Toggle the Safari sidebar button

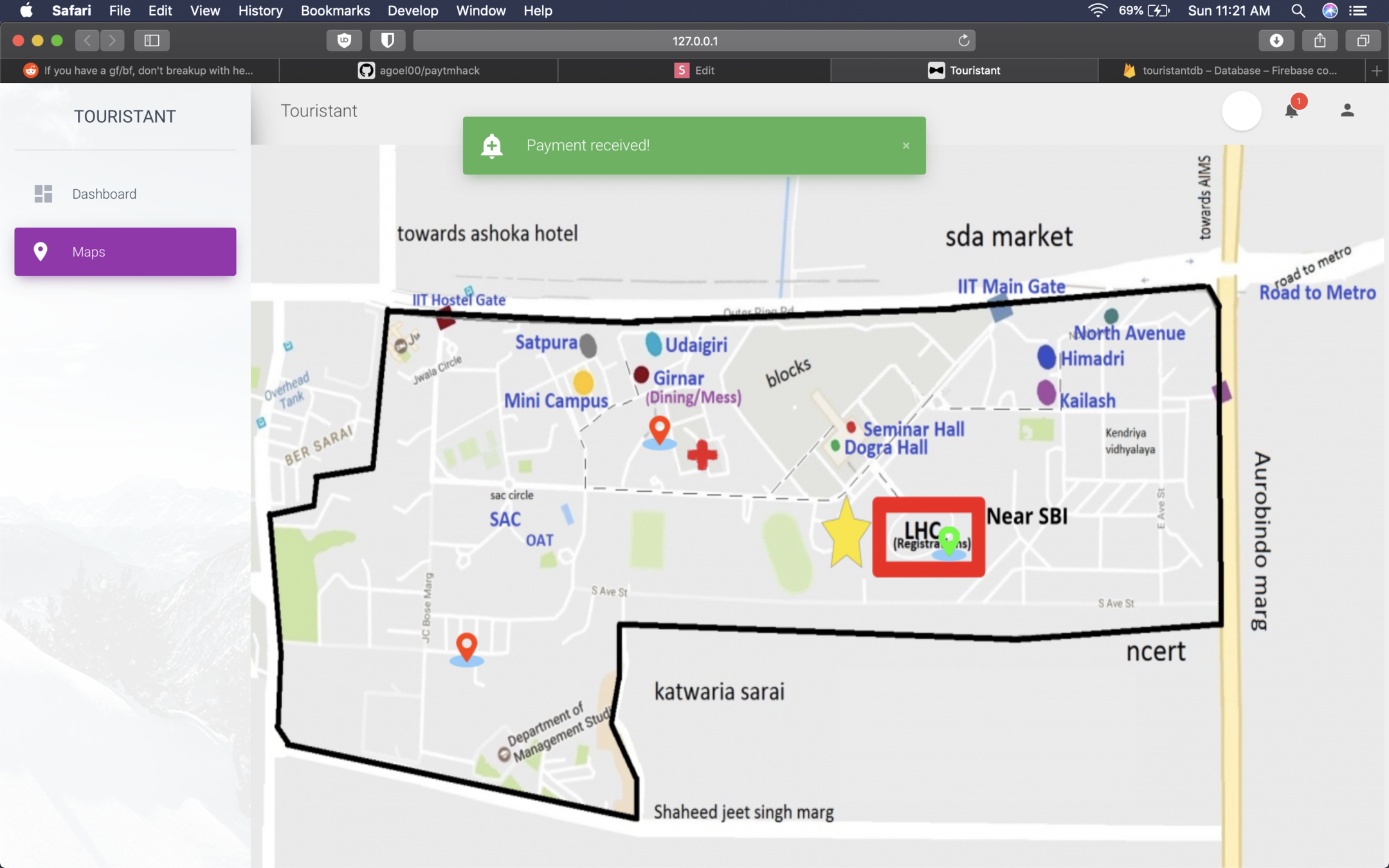point(152,41)
